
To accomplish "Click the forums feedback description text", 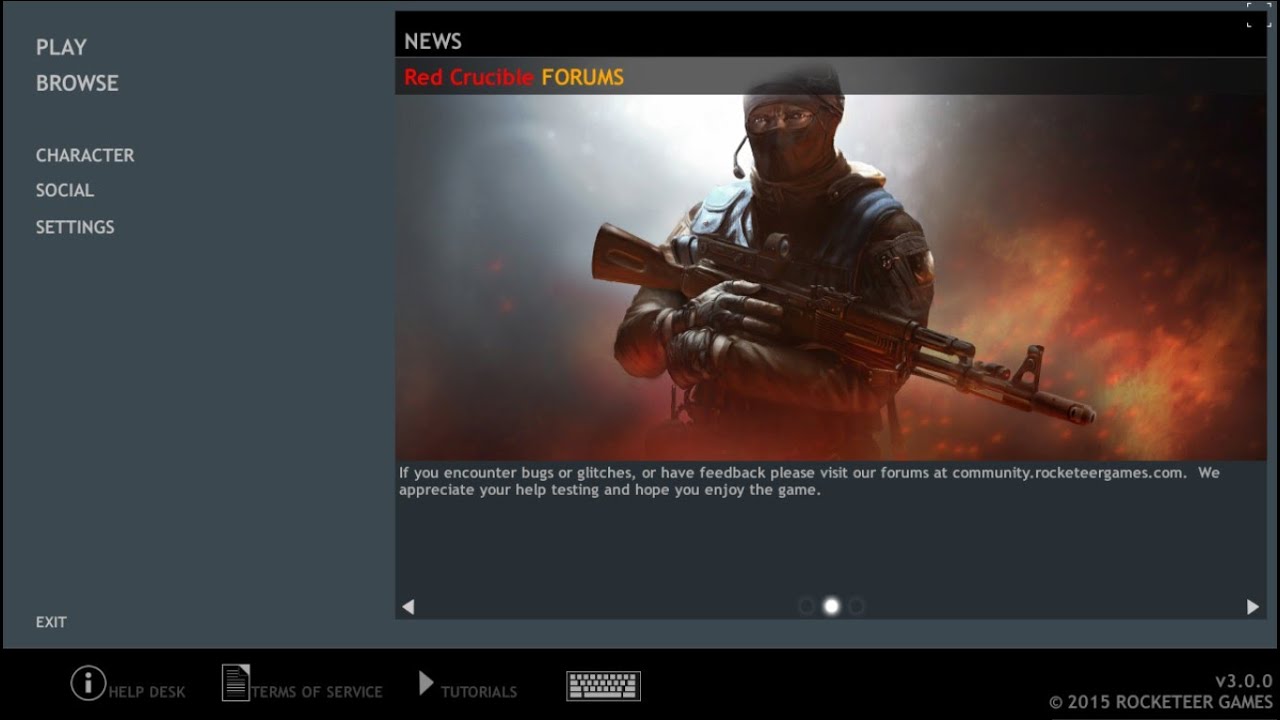I will point(809,481).
